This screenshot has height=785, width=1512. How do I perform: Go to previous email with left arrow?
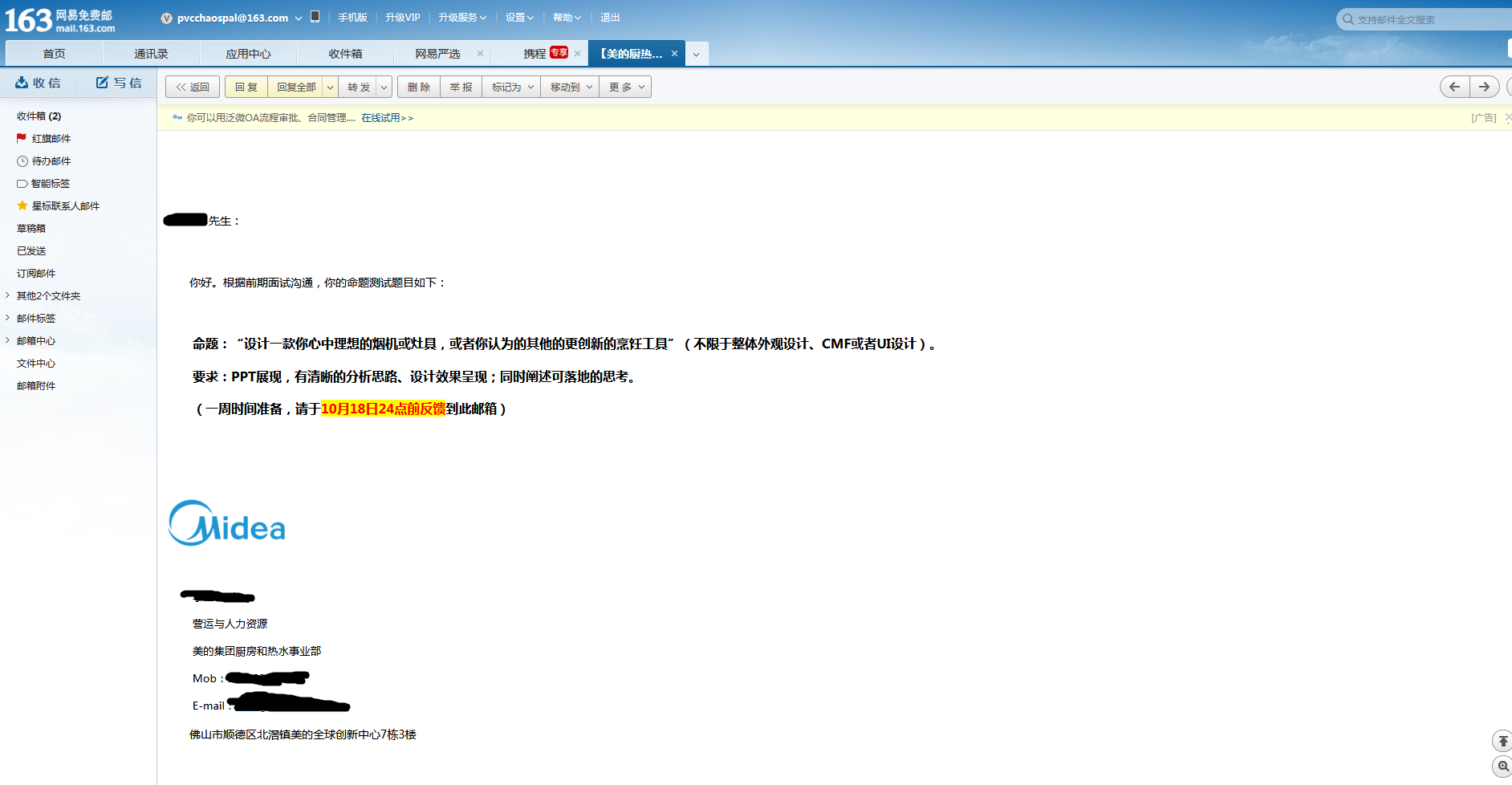[1455, 87]
